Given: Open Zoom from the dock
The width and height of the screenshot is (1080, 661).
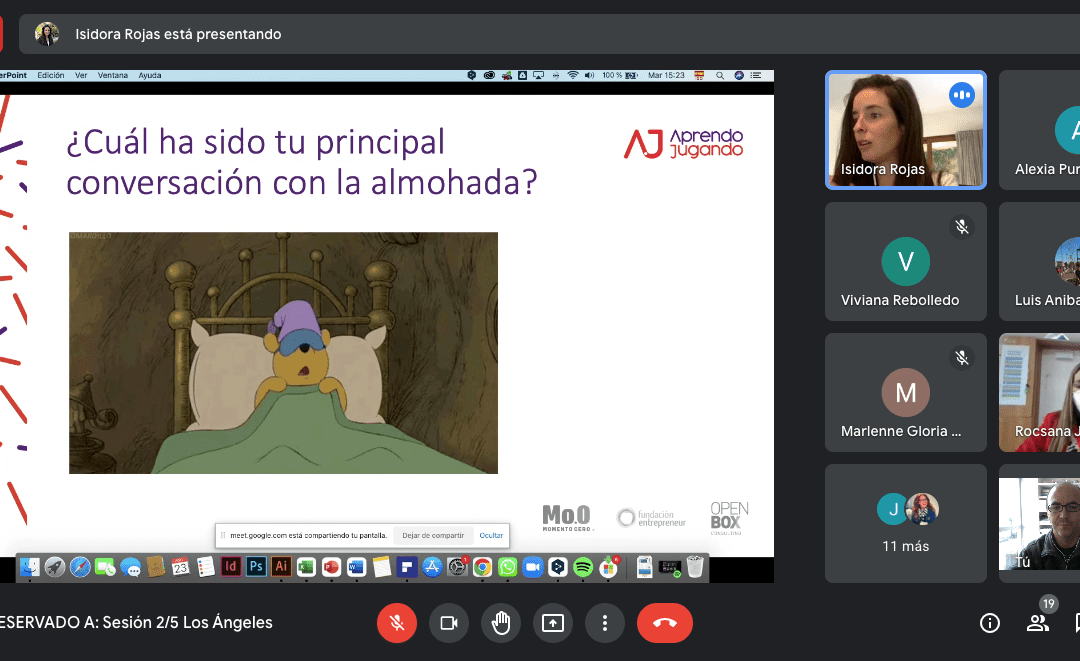Looking at the screenshot, I should coord(532,567).
